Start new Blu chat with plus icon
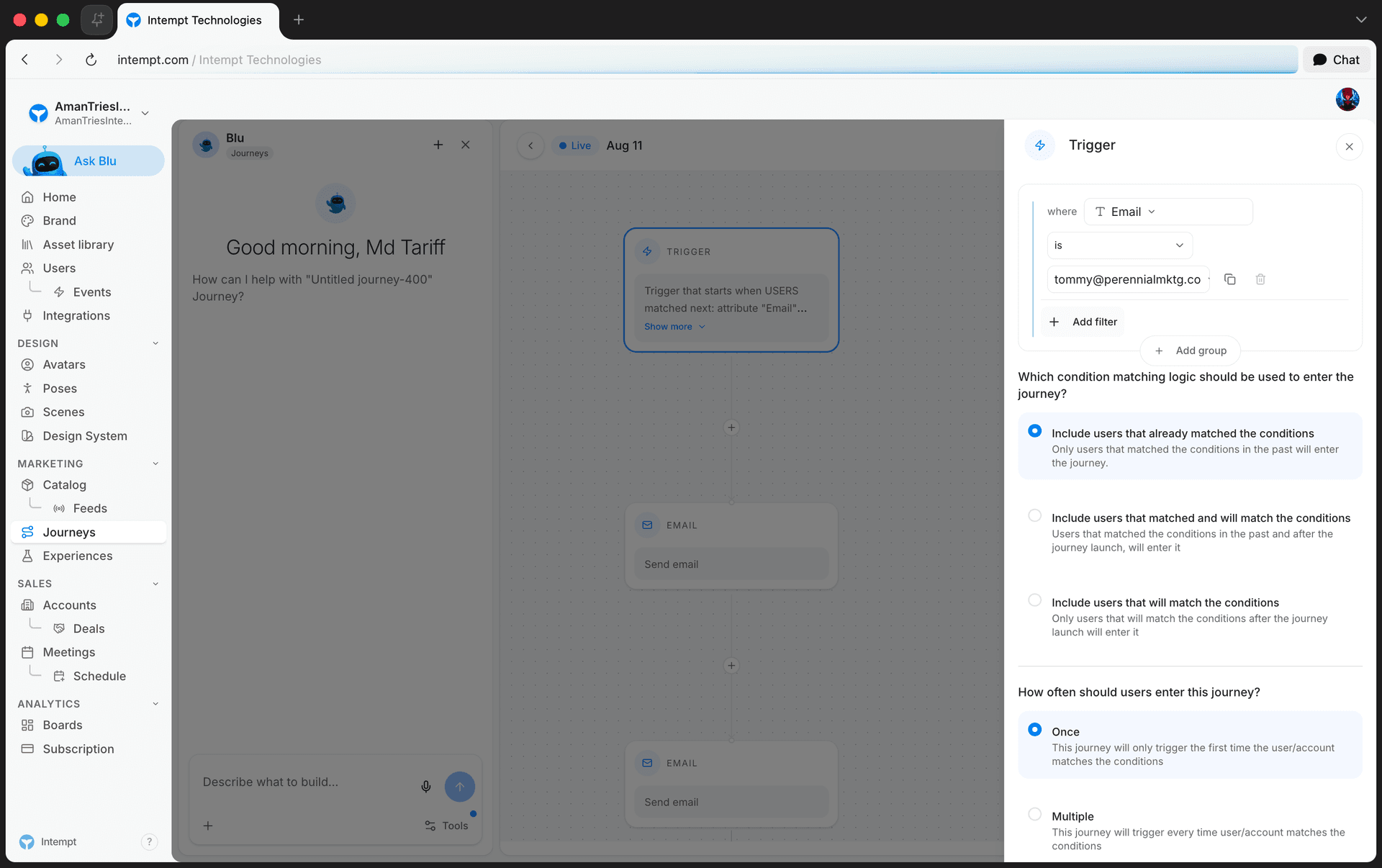This screenshot has width=1382, height=868. [x=438, y=145]
